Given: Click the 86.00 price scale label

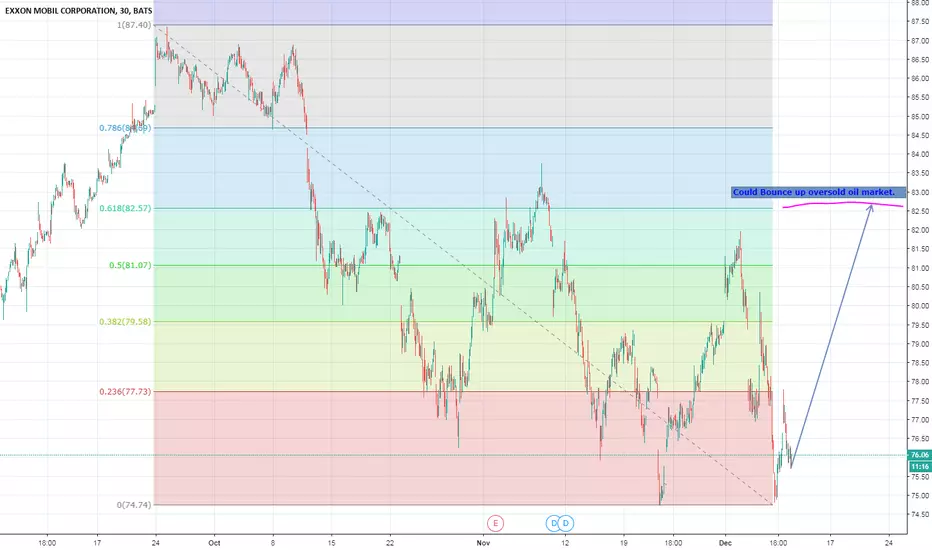Looking at the screenshot, I should pyautogui.click(x=920, y=78).
